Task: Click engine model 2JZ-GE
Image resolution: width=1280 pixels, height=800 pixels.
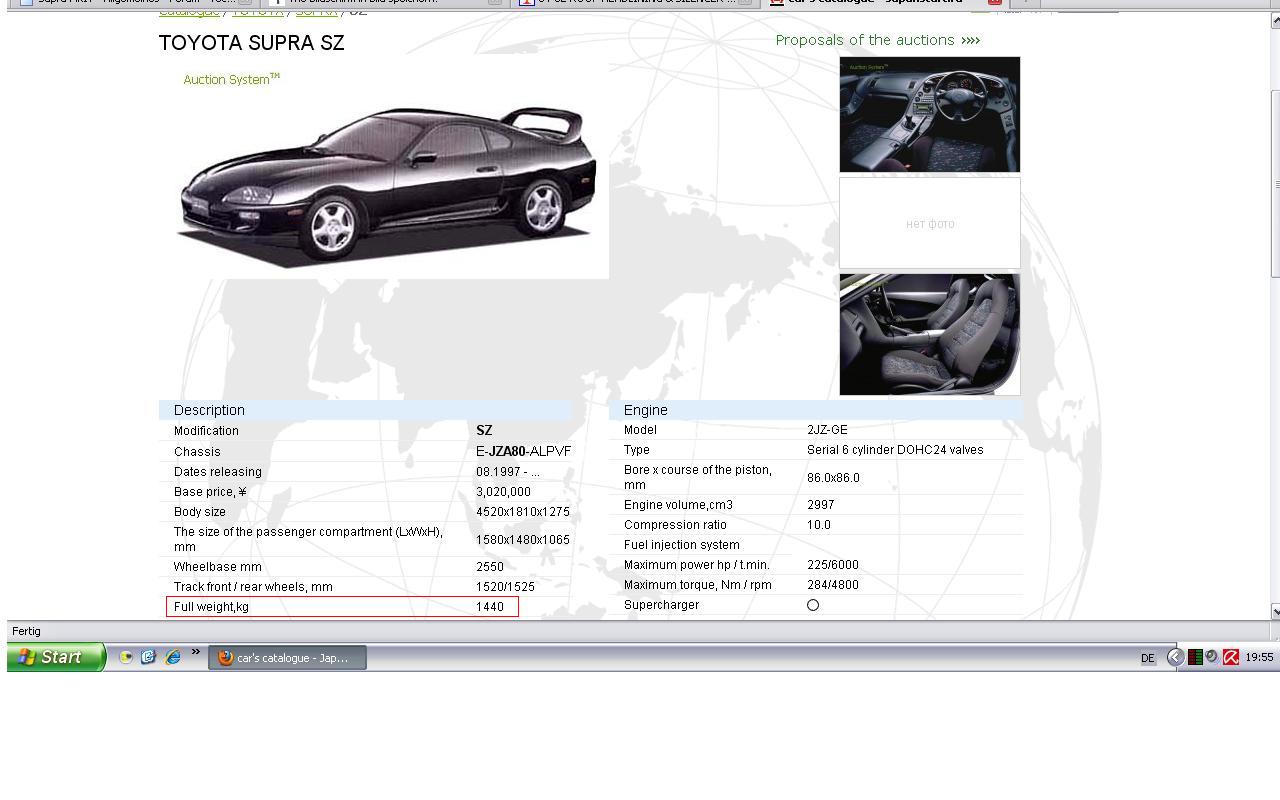Action: point(827,429)
